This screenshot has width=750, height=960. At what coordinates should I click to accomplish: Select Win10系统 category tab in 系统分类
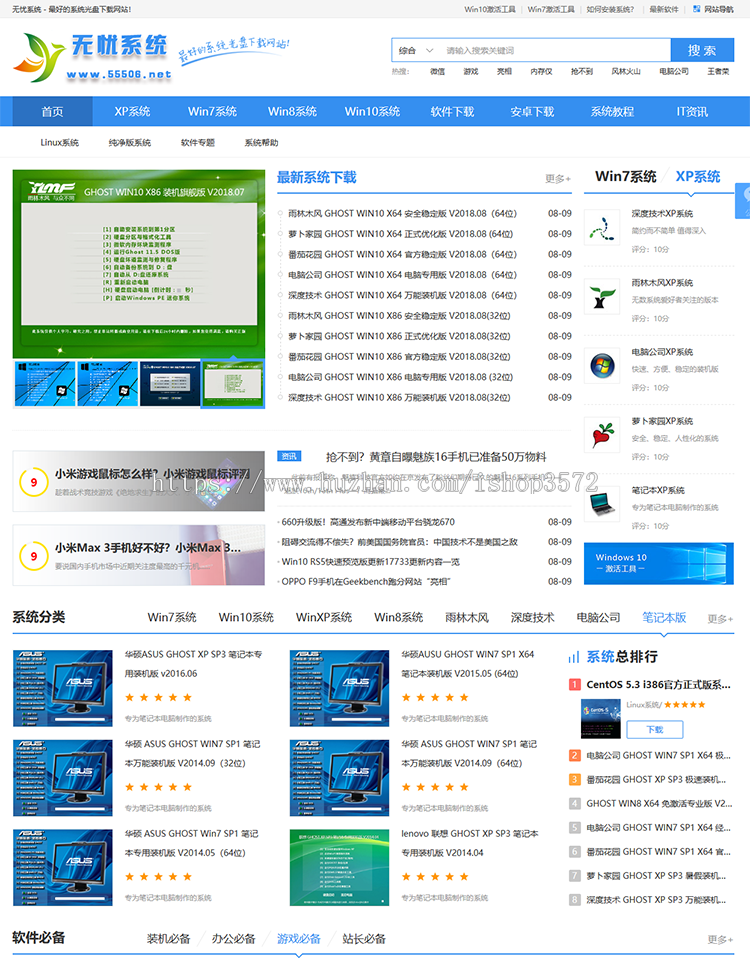point(246,617)
